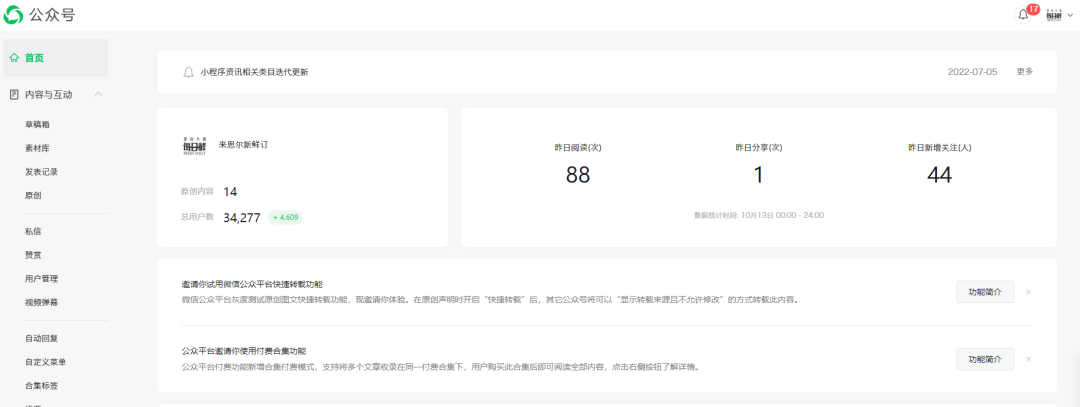Click 昨日新增关注 value 44

pyautogui.click(x=939, y=175)
